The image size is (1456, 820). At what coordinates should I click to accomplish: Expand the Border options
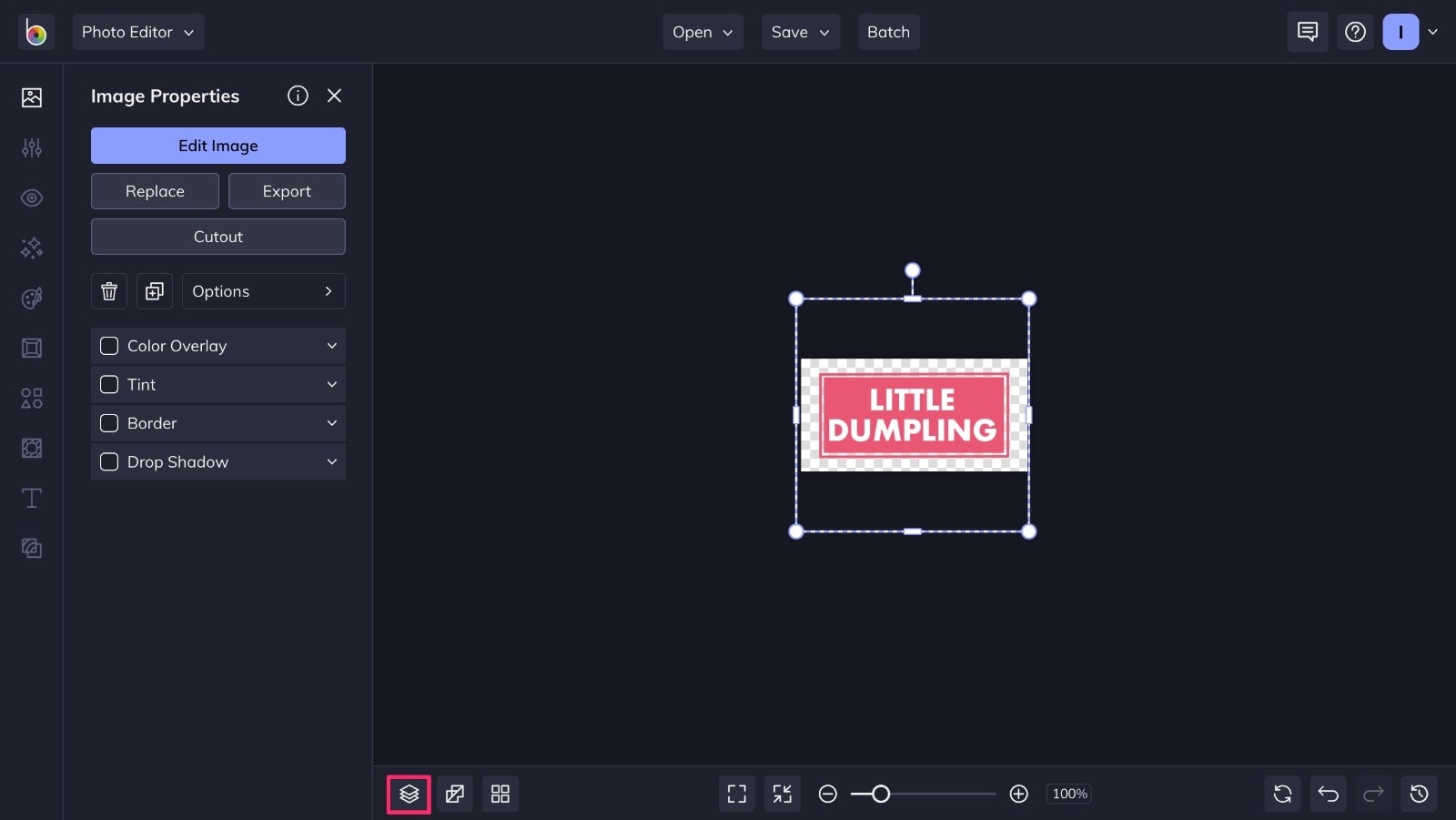point(331,423)
